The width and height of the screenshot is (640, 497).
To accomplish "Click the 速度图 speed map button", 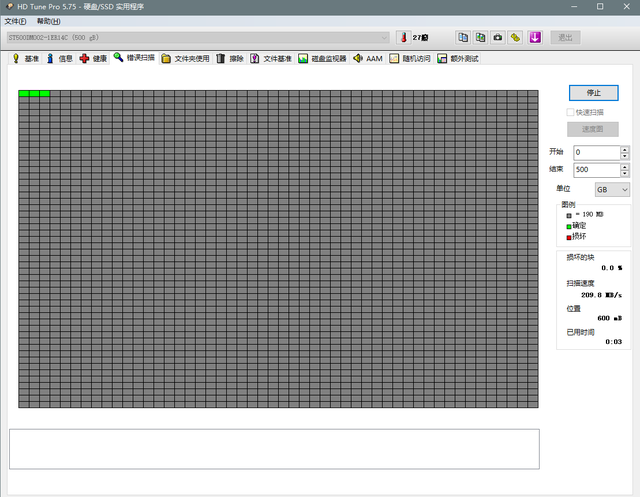I will [593, 129].
